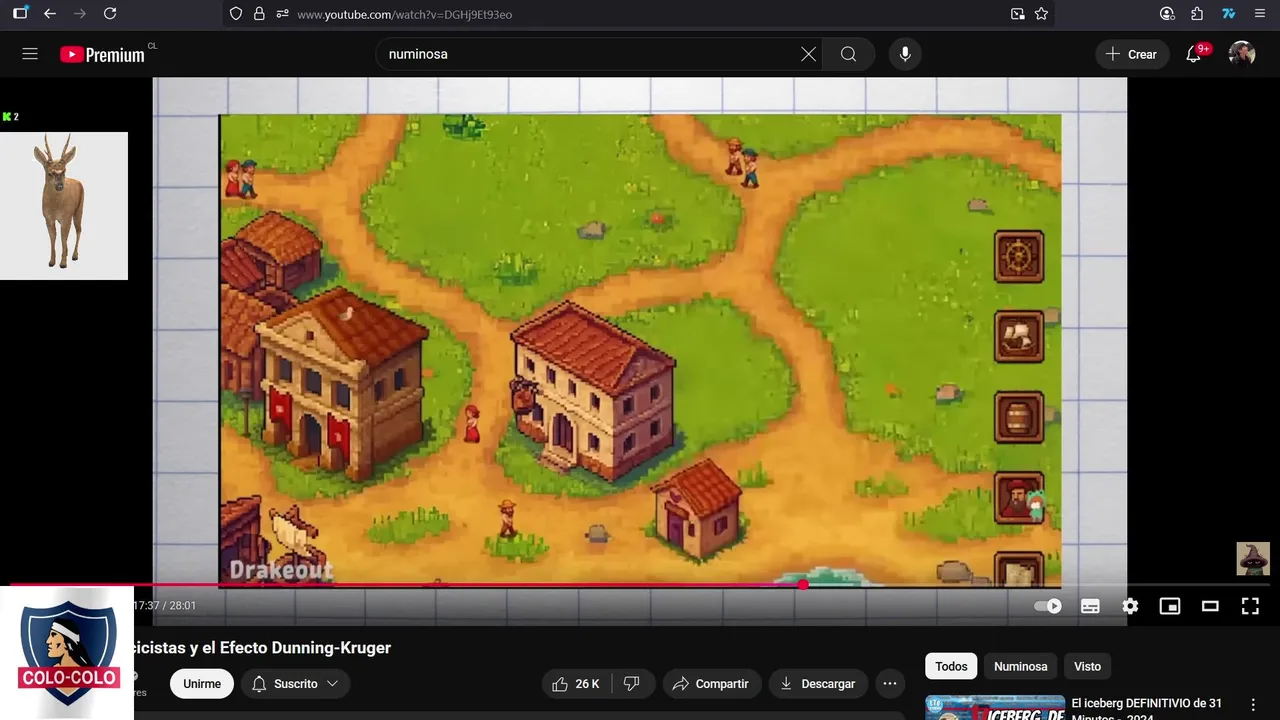
Task: Click the Efecto Dunning-Kruger video title
Action: click(x=262, y=648)
